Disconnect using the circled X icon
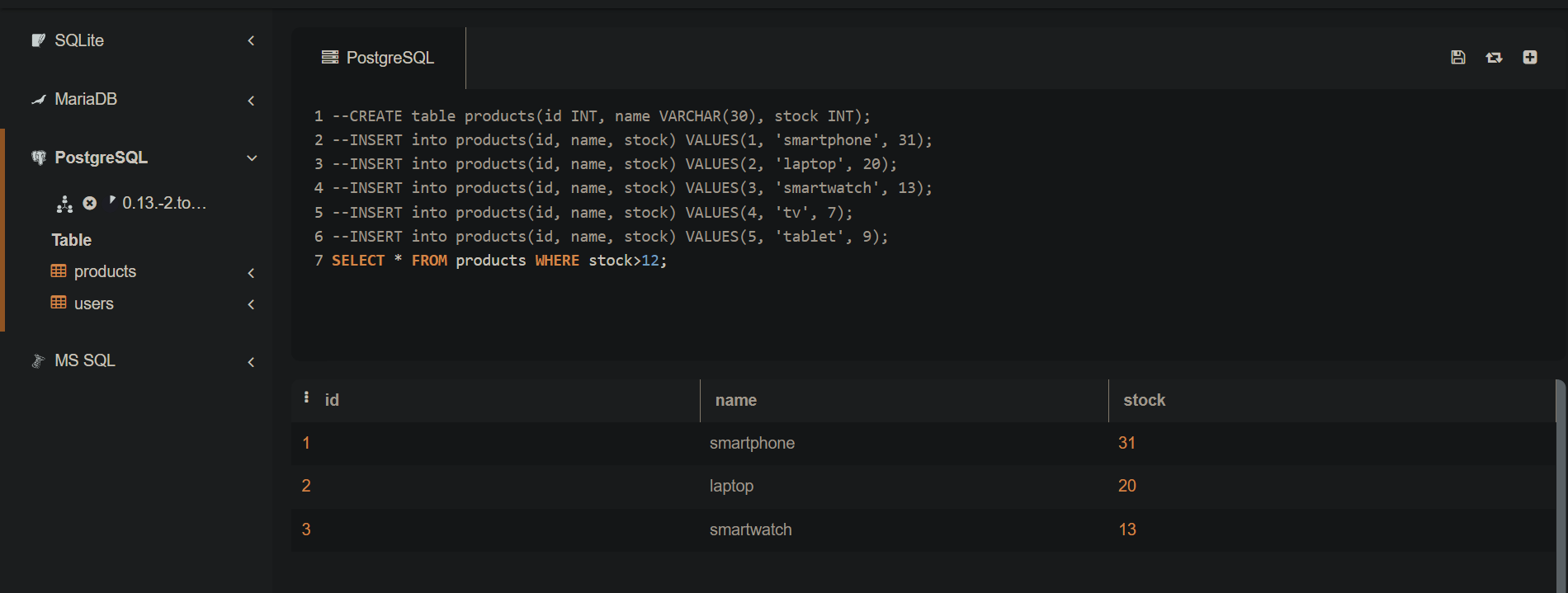1568x593 pixels. [90, 203]
